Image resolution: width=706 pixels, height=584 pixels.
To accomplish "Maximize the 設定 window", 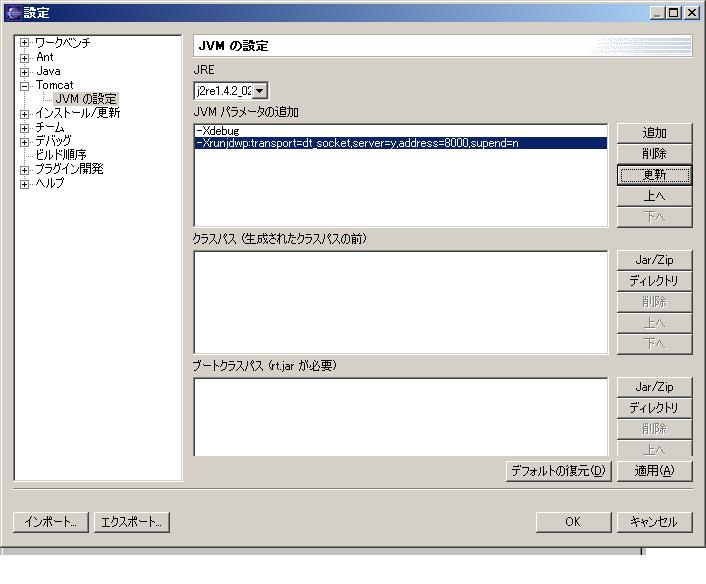I will pyautogui.click(x=673, y=13).
